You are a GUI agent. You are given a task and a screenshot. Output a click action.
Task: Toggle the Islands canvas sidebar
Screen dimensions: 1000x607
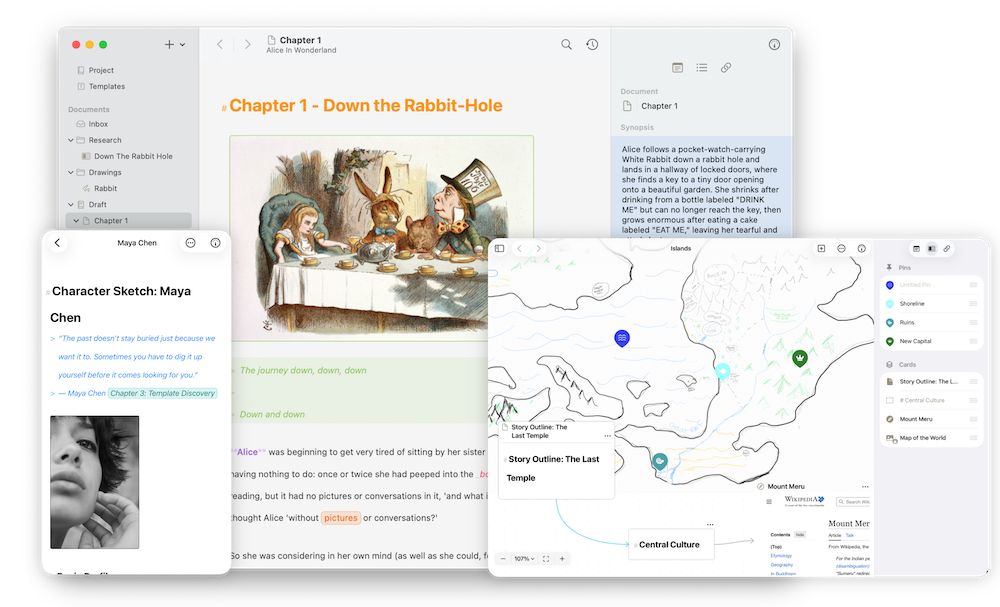499,249
